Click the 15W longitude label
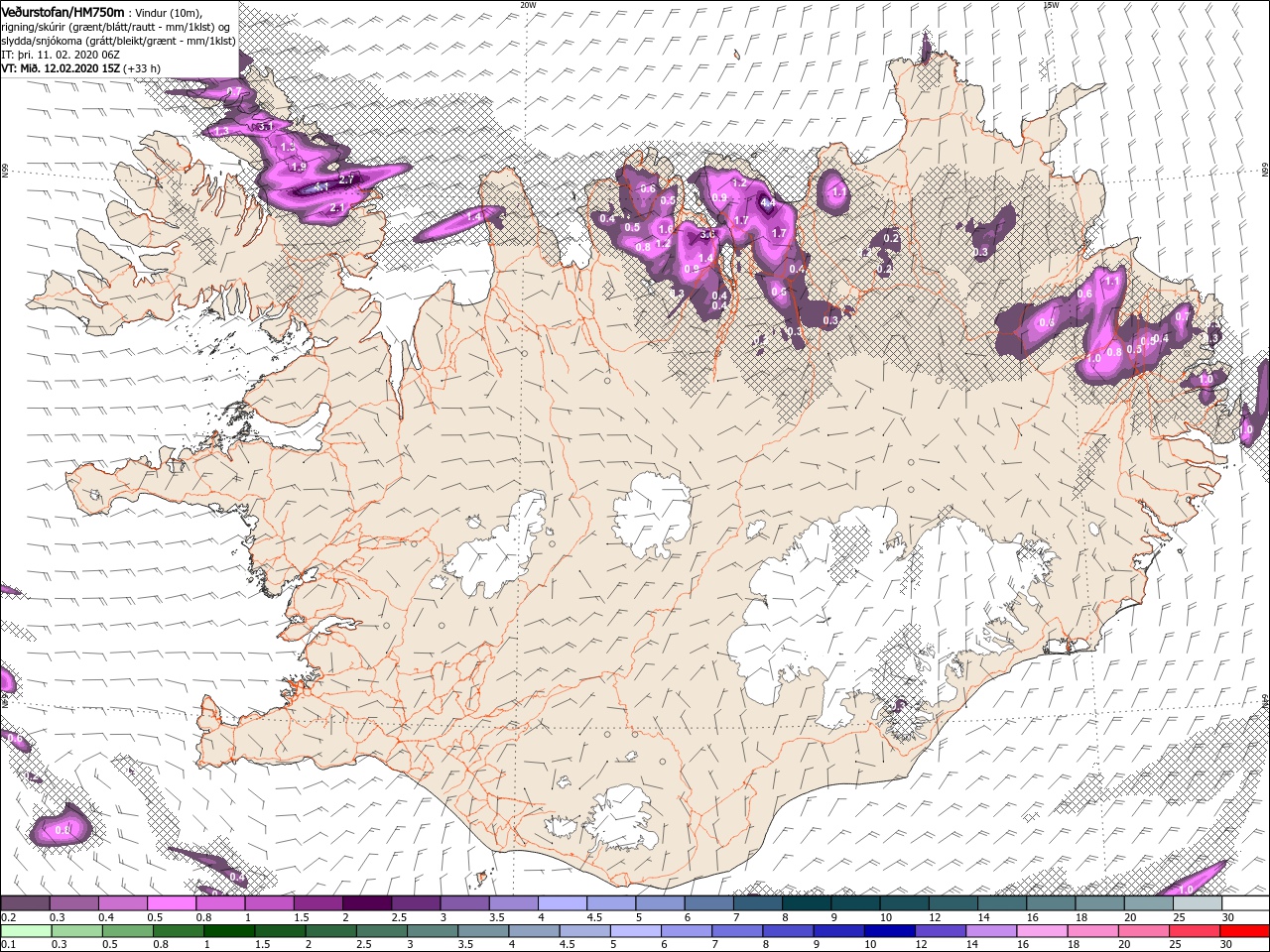The width and height of the screenshot is (1270, 952). 1051,4
